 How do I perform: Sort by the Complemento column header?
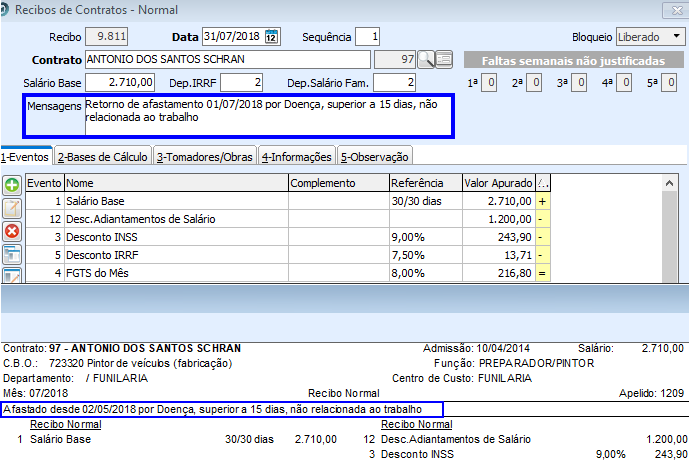click(x=339, y=183)
